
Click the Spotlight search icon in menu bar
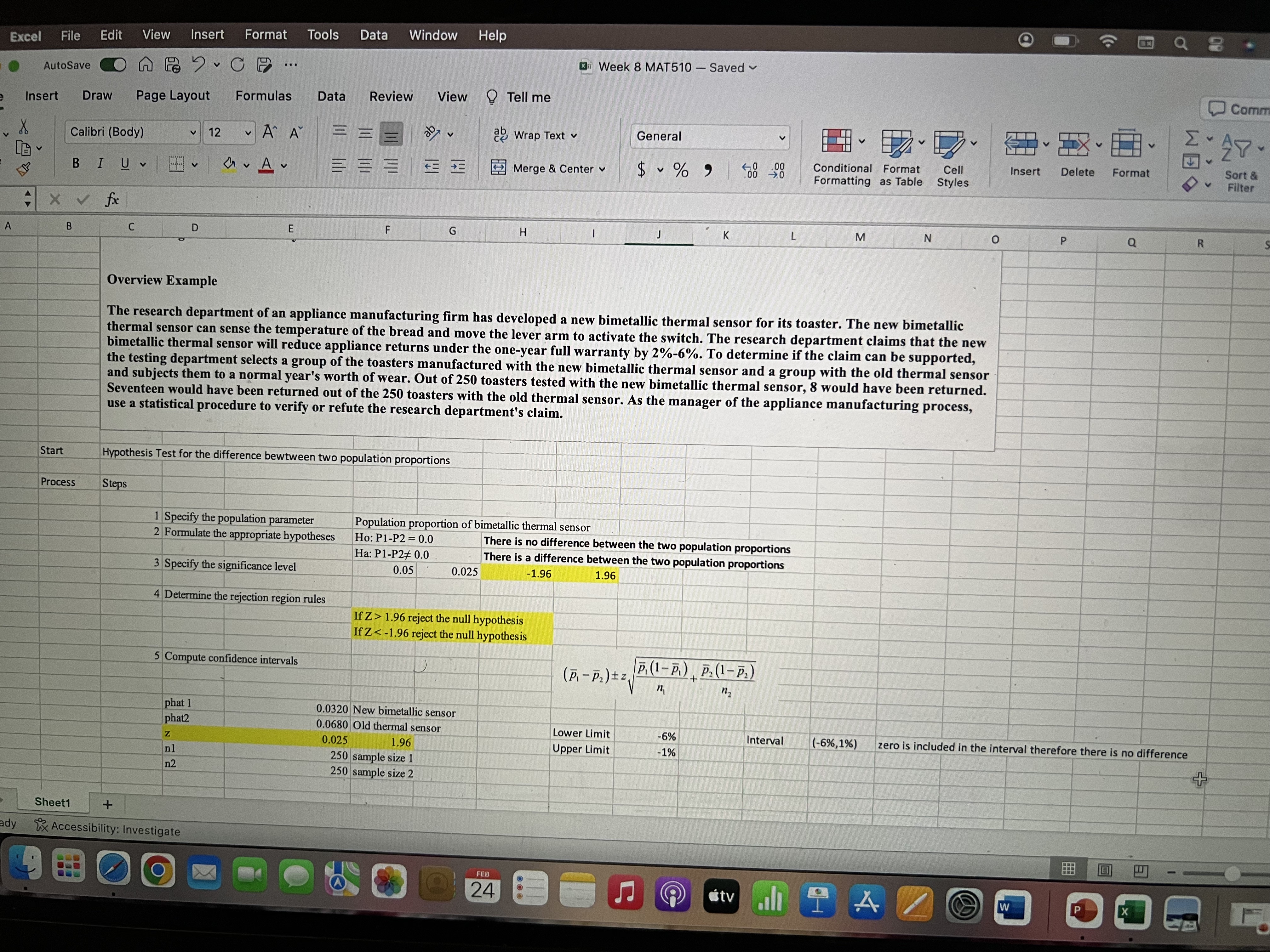1181,43
